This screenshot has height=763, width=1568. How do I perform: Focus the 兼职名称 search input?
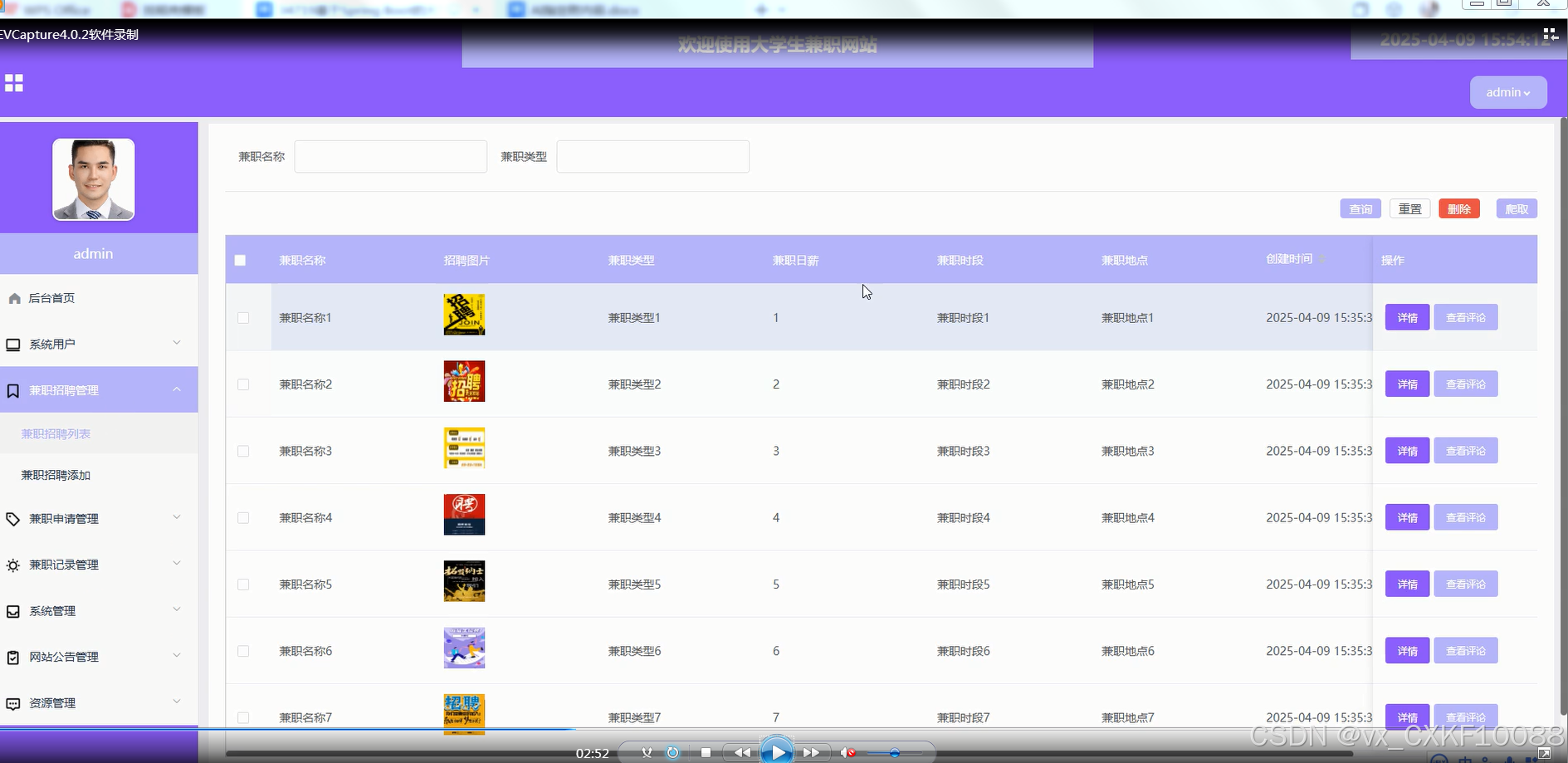pos(390,156)
